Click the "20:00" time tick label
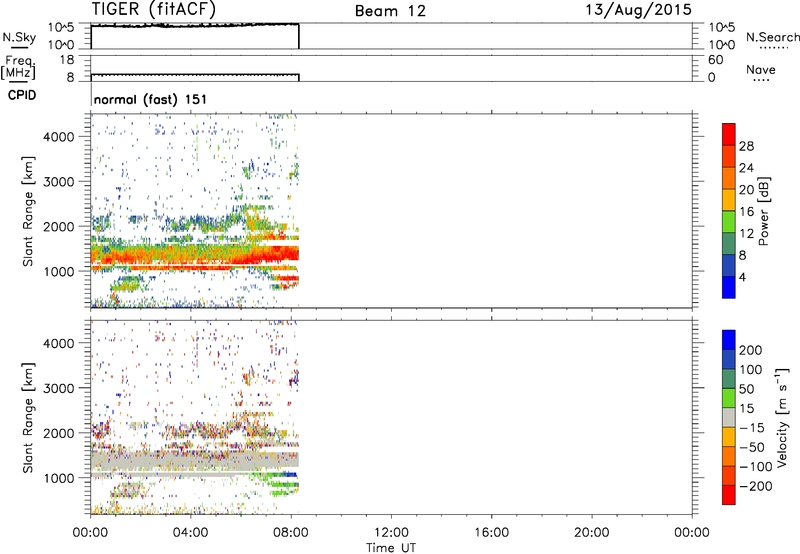 (x=592, y=533)
